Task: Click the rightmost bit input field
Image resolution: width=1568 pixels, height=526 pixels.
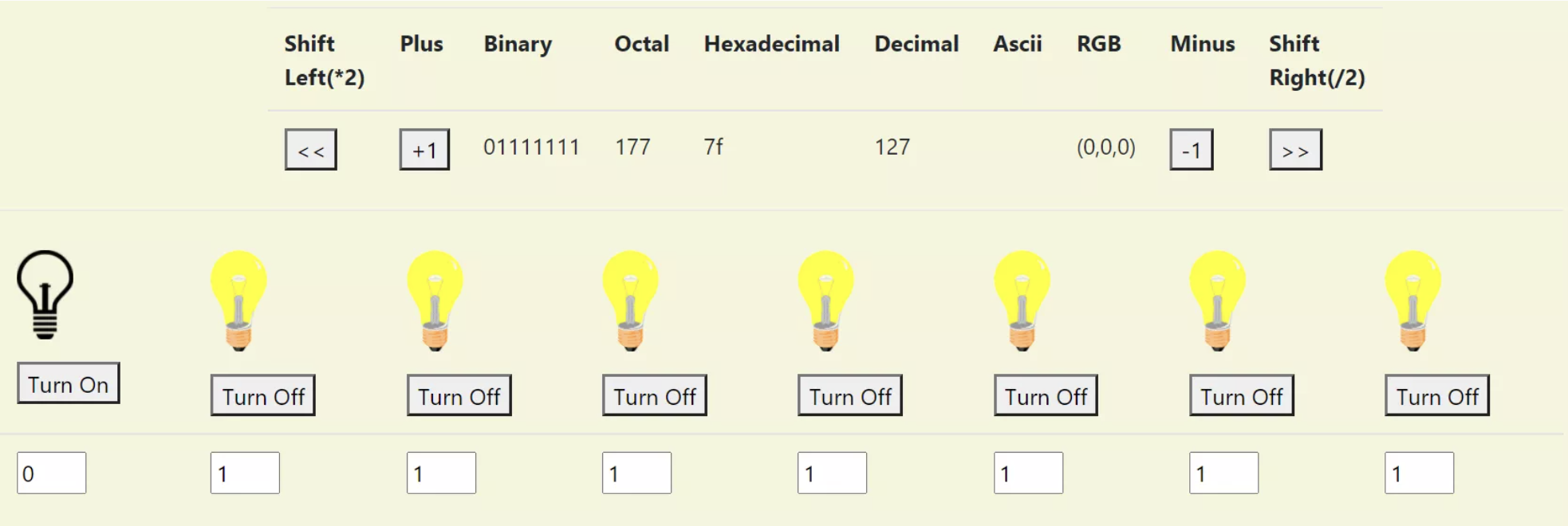Action: (x=1419, y=473)
